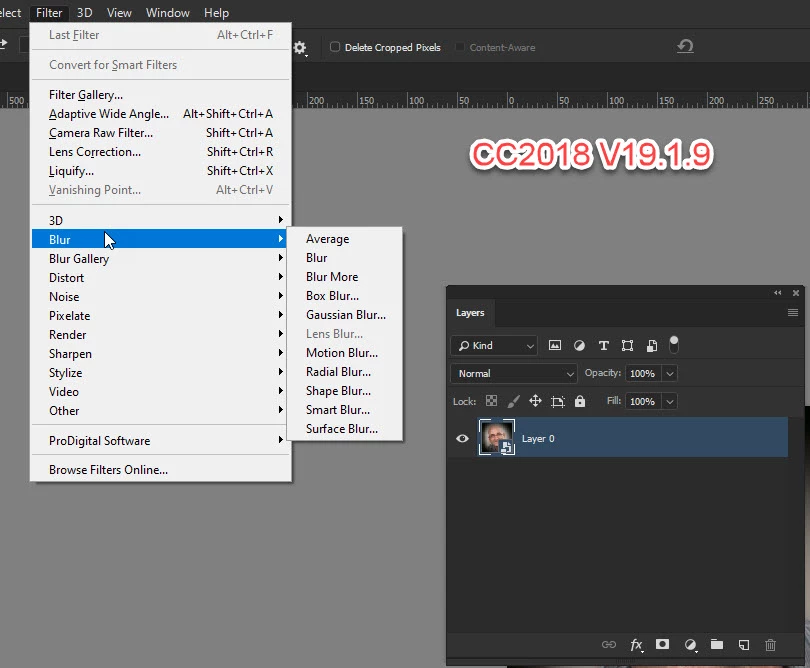Choose Box Blur filter
Screen dimensions: 810x668
coord(345,296)
